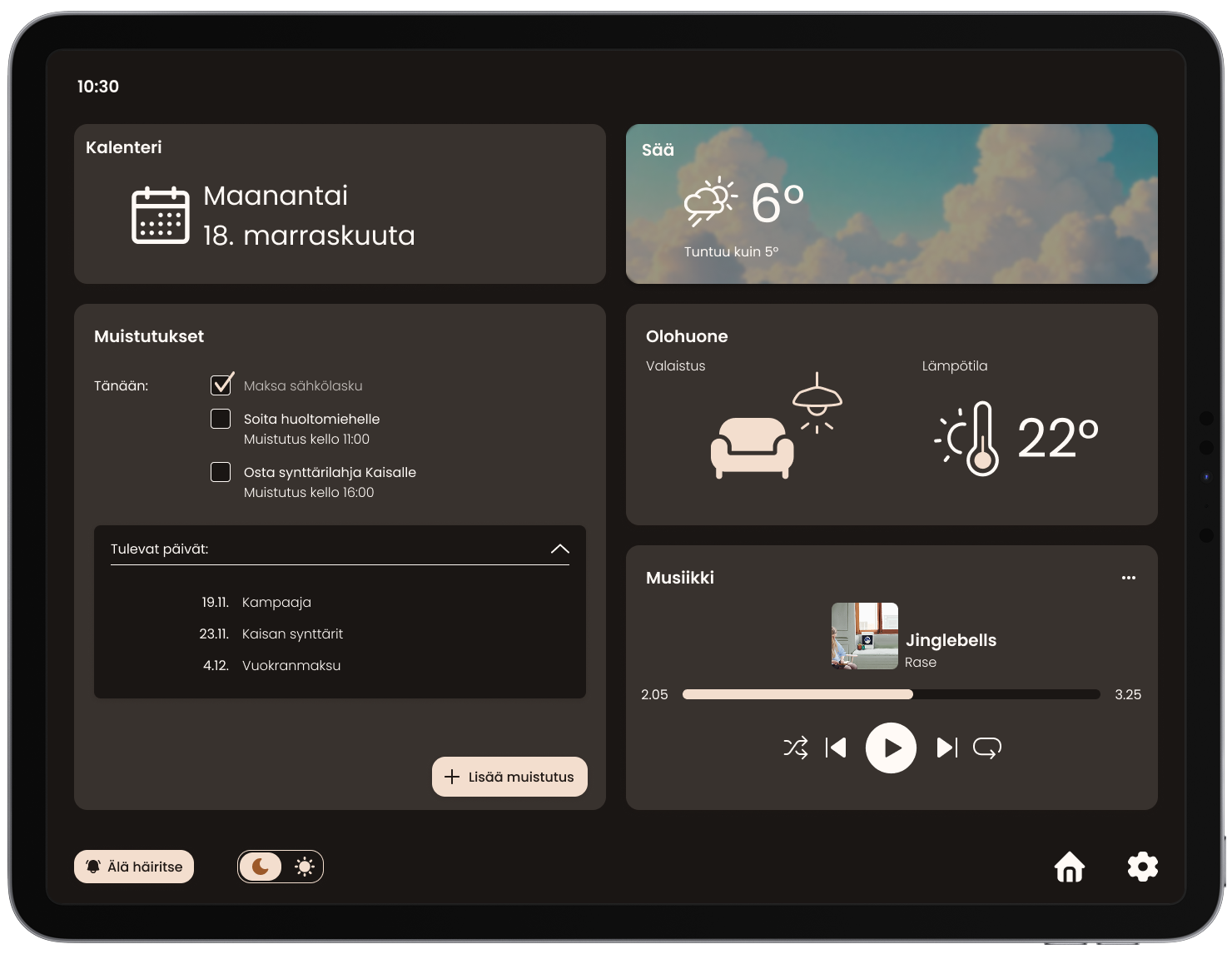Open the calendar icon in Kalenteri

coord(161,215)
